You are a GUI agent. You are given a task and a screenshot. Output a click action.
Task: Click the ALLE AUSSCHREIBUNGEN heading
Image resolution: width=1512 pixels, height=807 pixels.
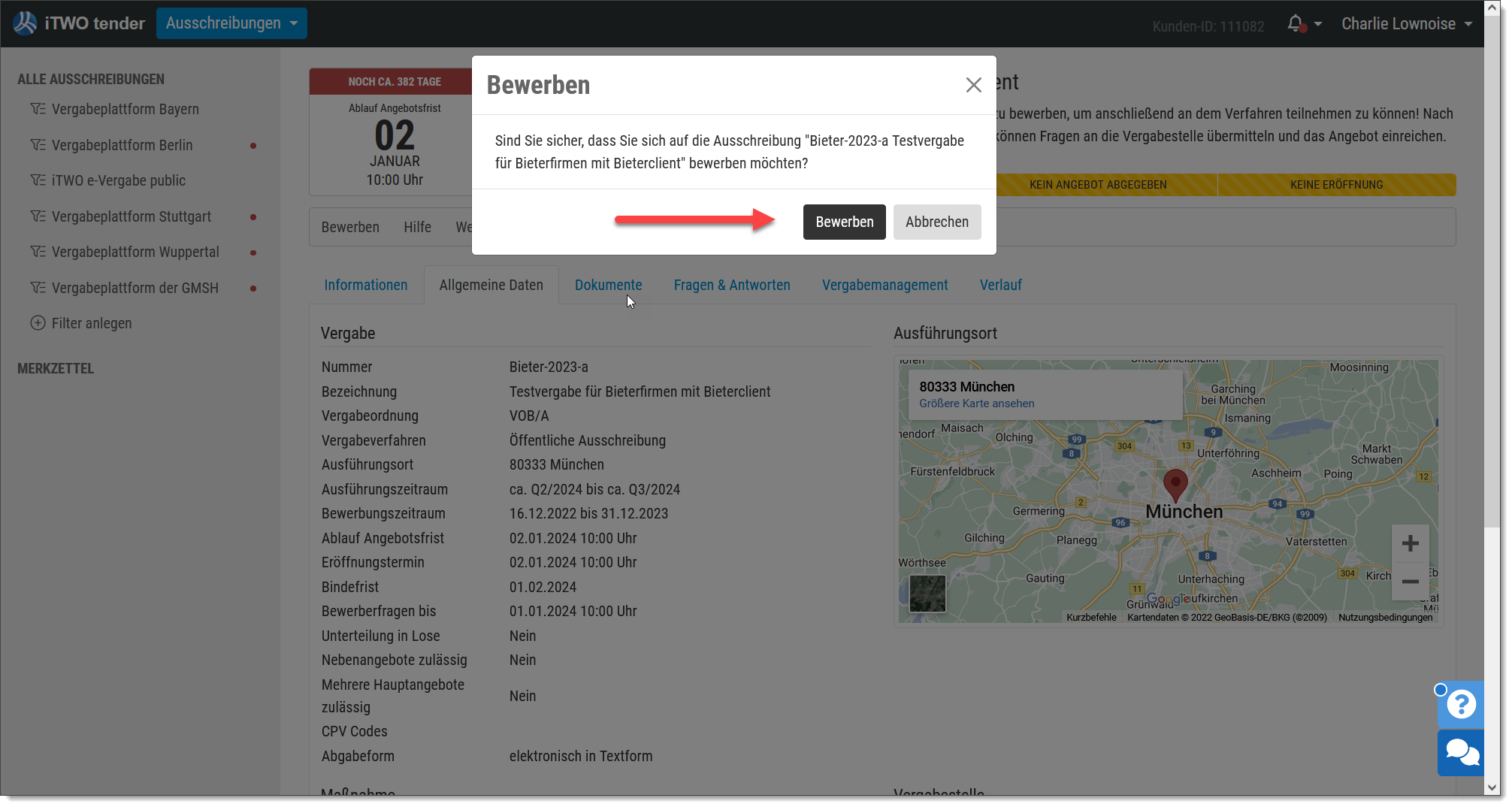coord(91,80)
